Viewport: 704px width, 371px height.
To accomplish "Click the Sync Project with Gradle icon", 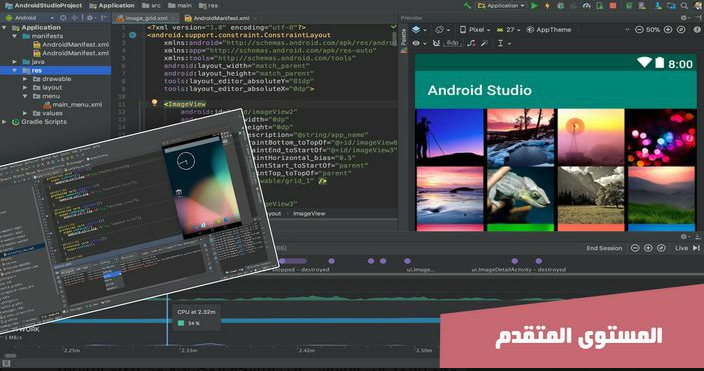I will point(629,6).
